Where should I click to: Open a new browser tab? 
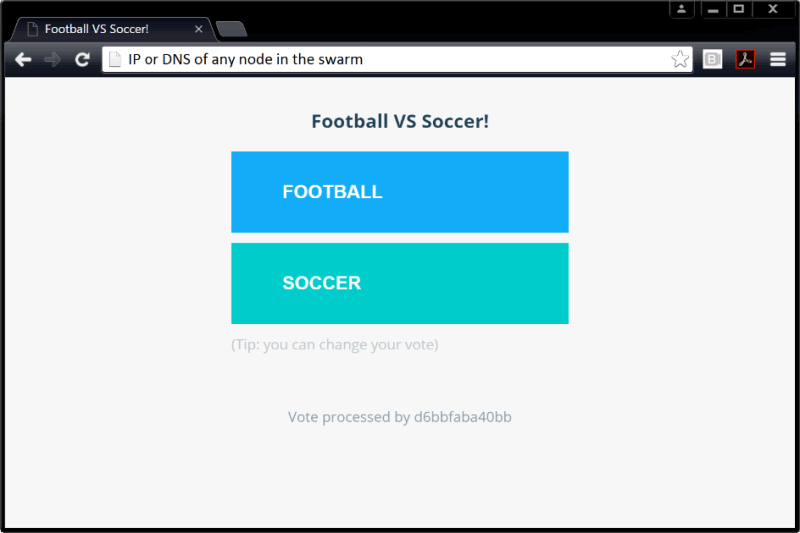[231, 29]
